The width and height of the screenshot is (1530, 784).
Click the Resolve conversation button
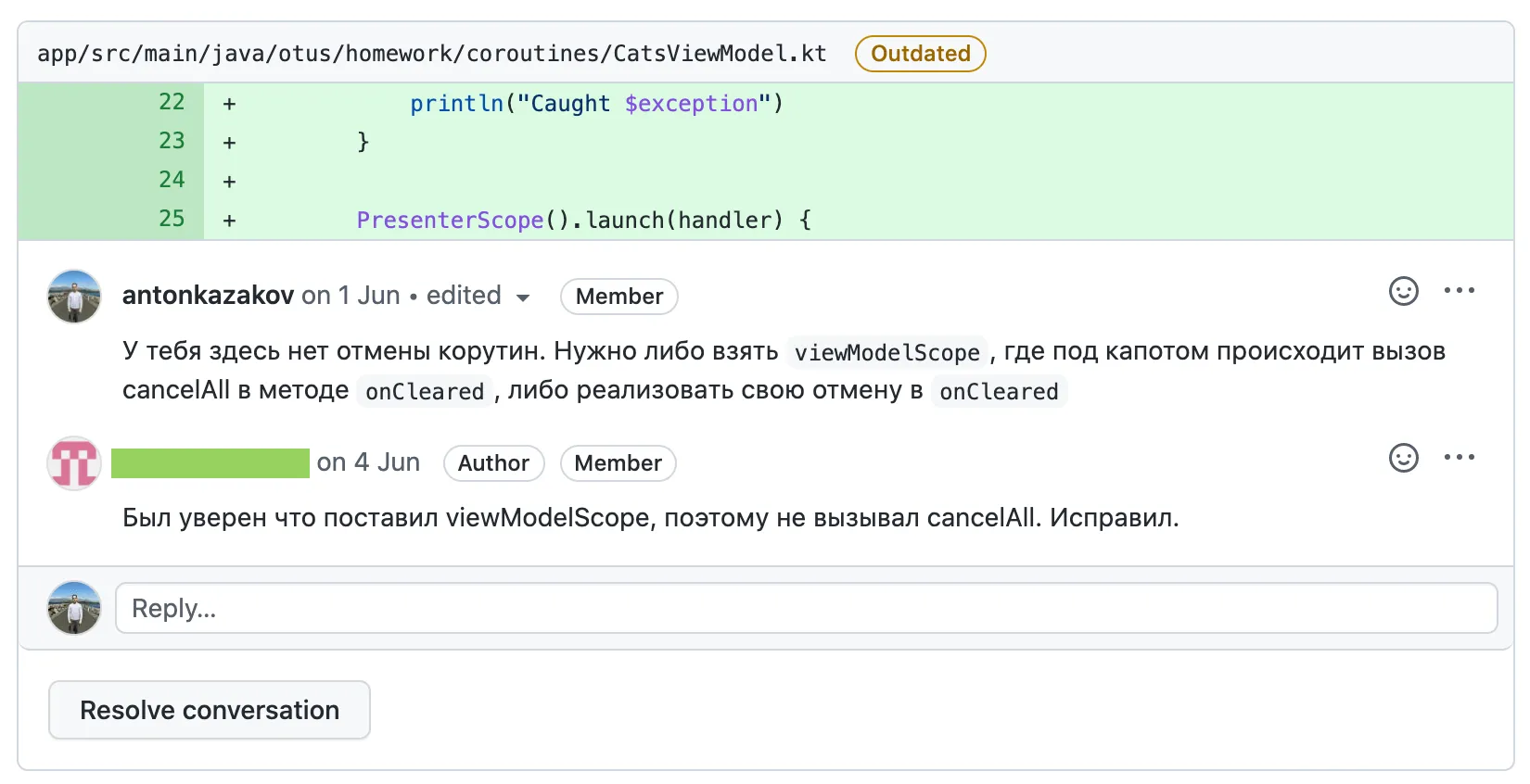tap(210, 710)
